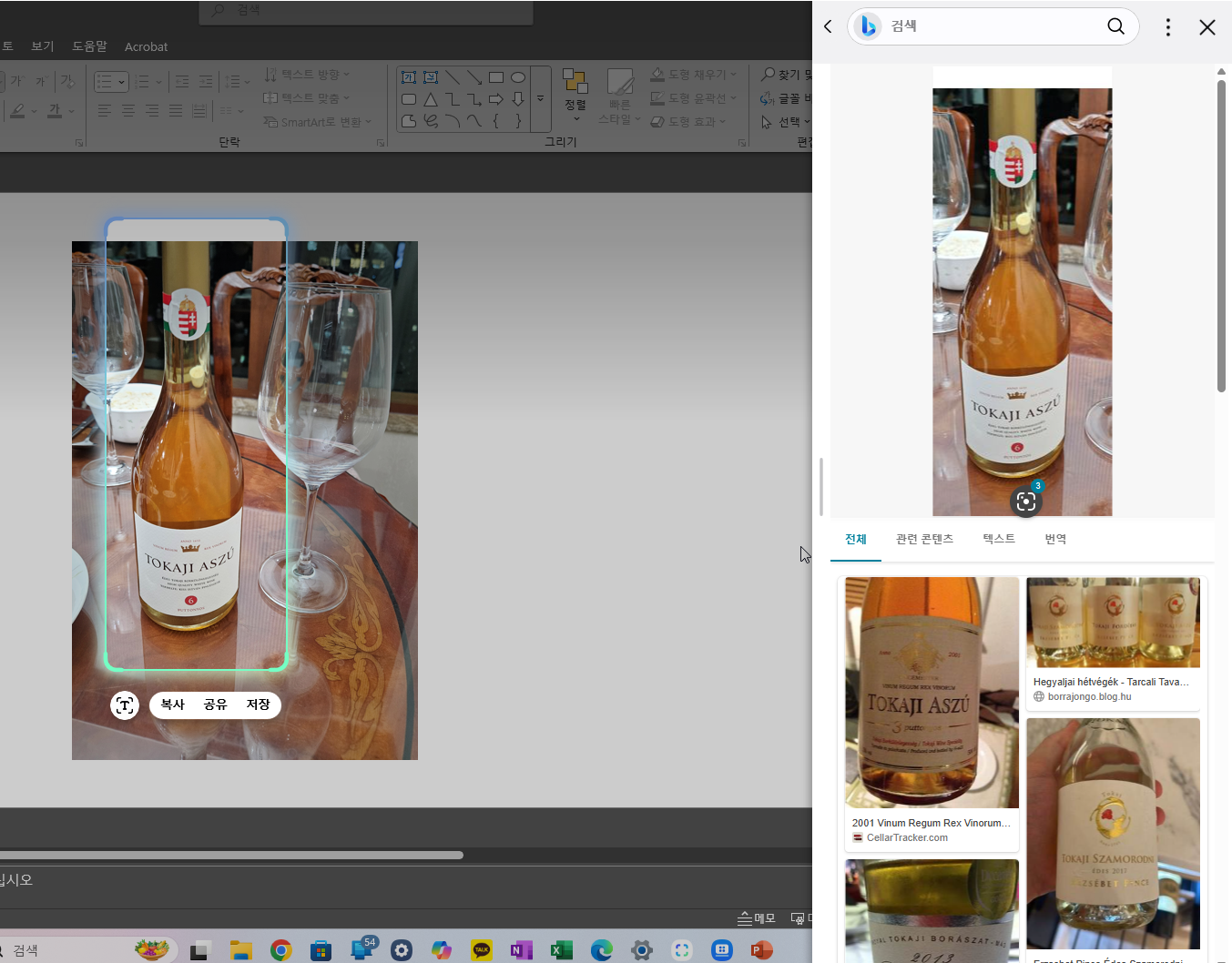Expand the numbering style dropdown arrow
The image size is (1232, 963).
(158, 82)
